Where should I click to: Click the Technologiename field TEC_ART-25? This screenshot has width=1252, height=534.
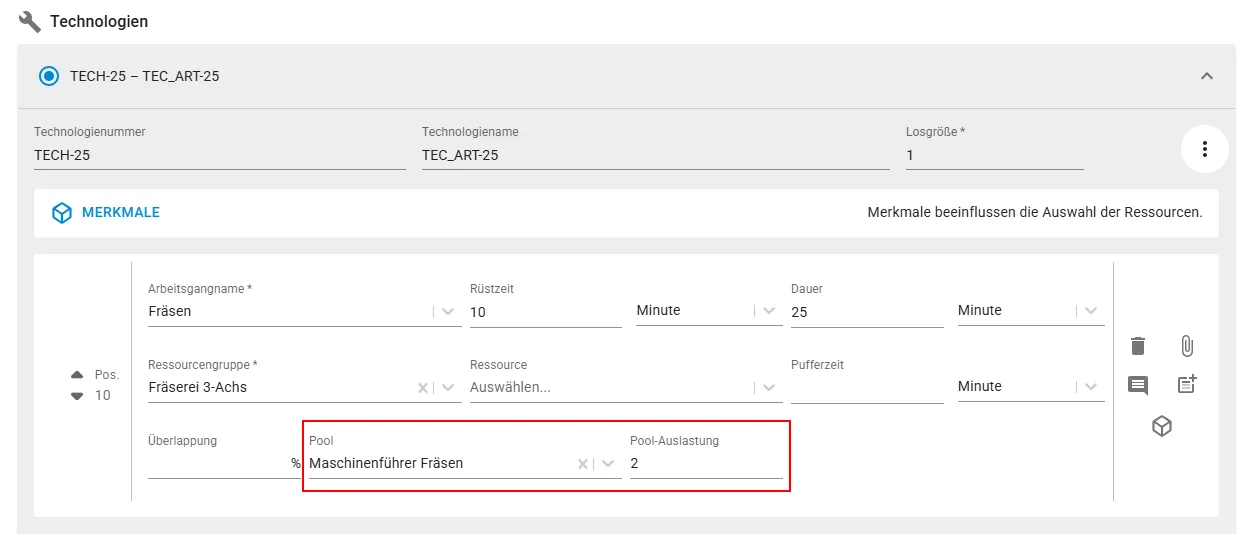pos(656,155)
